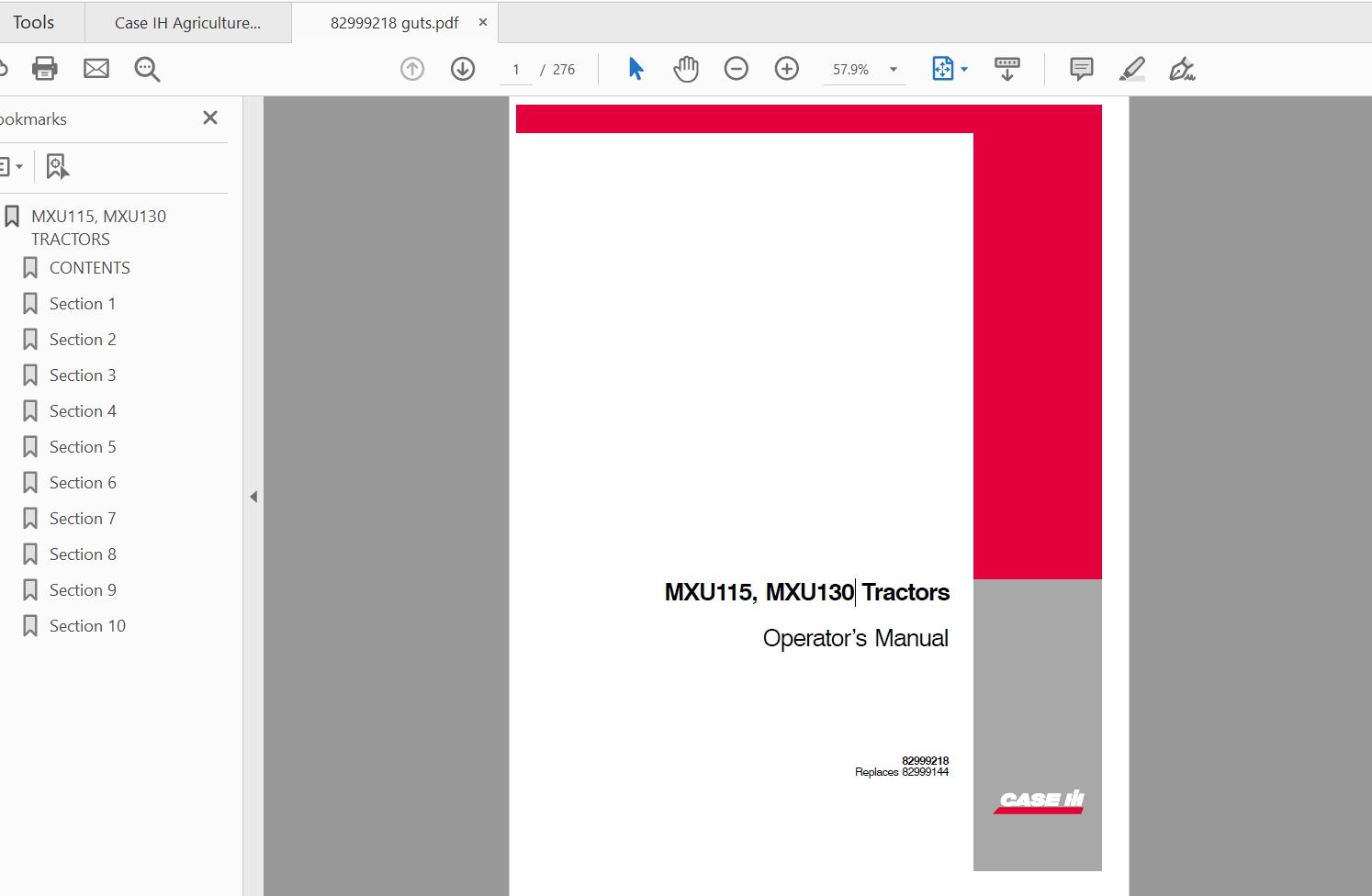Click the Zoom out minus icon
This screenshot has height=896, width=1372.
tap(737, 69)
